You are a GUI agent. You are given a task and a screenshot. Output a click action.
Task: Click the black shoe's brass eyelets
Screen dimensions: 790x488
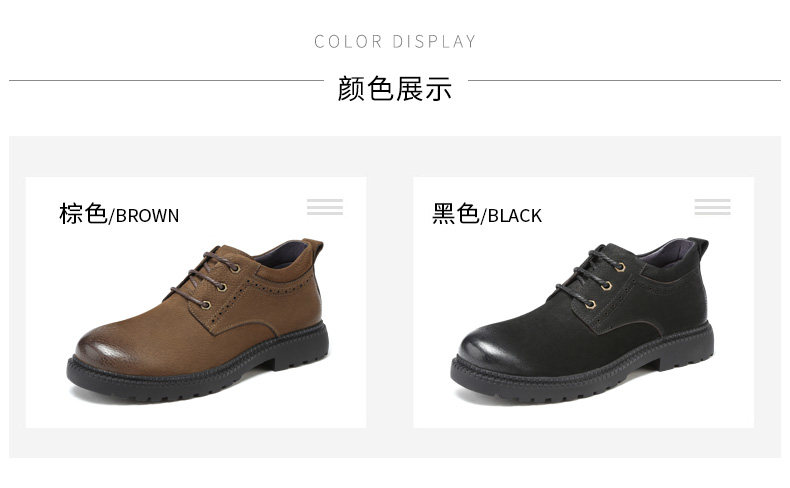(x=606, y=286)
